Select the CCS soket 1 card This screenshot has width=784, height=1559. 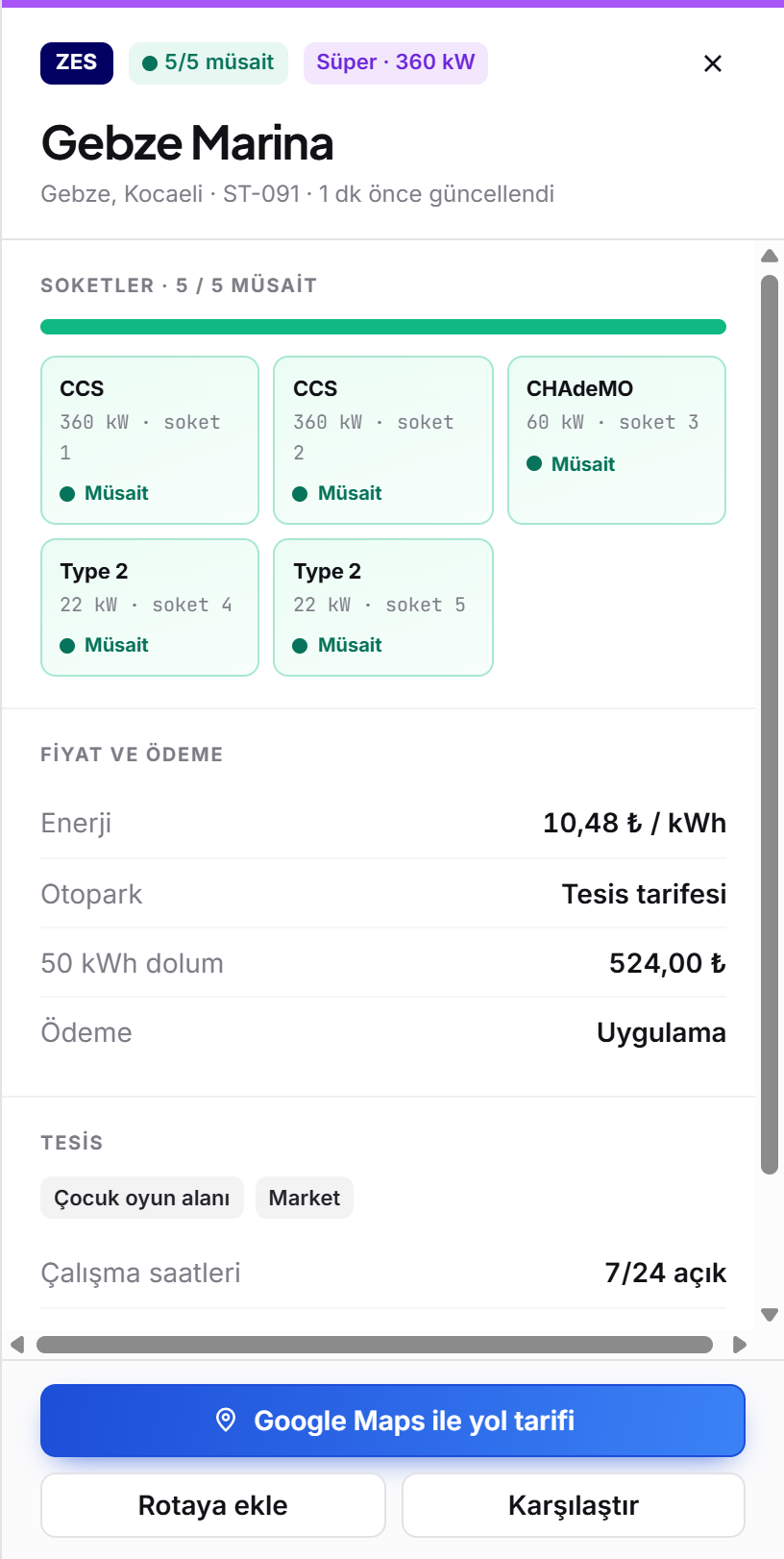pos(150,440)
